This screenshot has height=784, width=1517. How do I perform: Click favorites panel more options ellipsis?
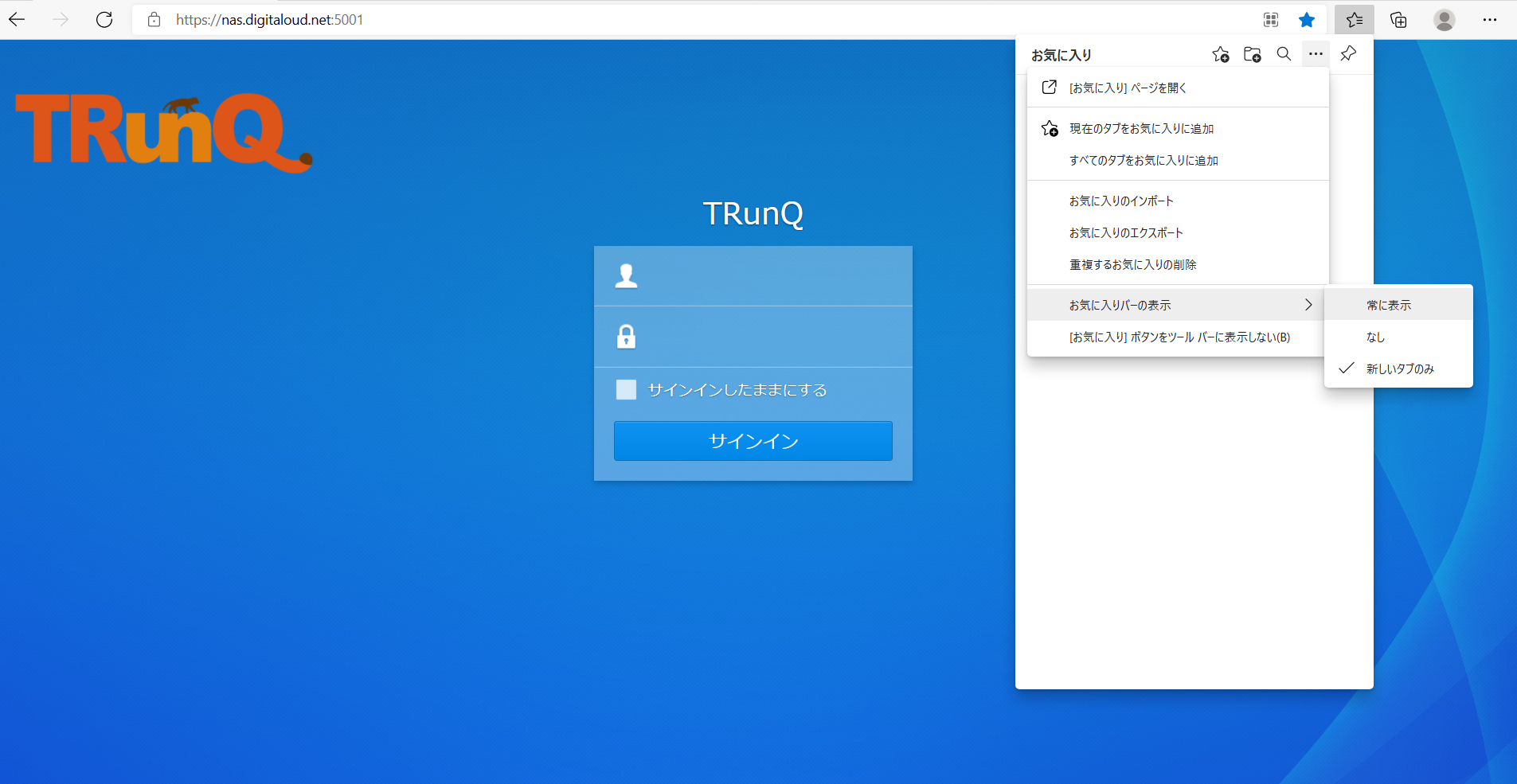coord(1316,54)
